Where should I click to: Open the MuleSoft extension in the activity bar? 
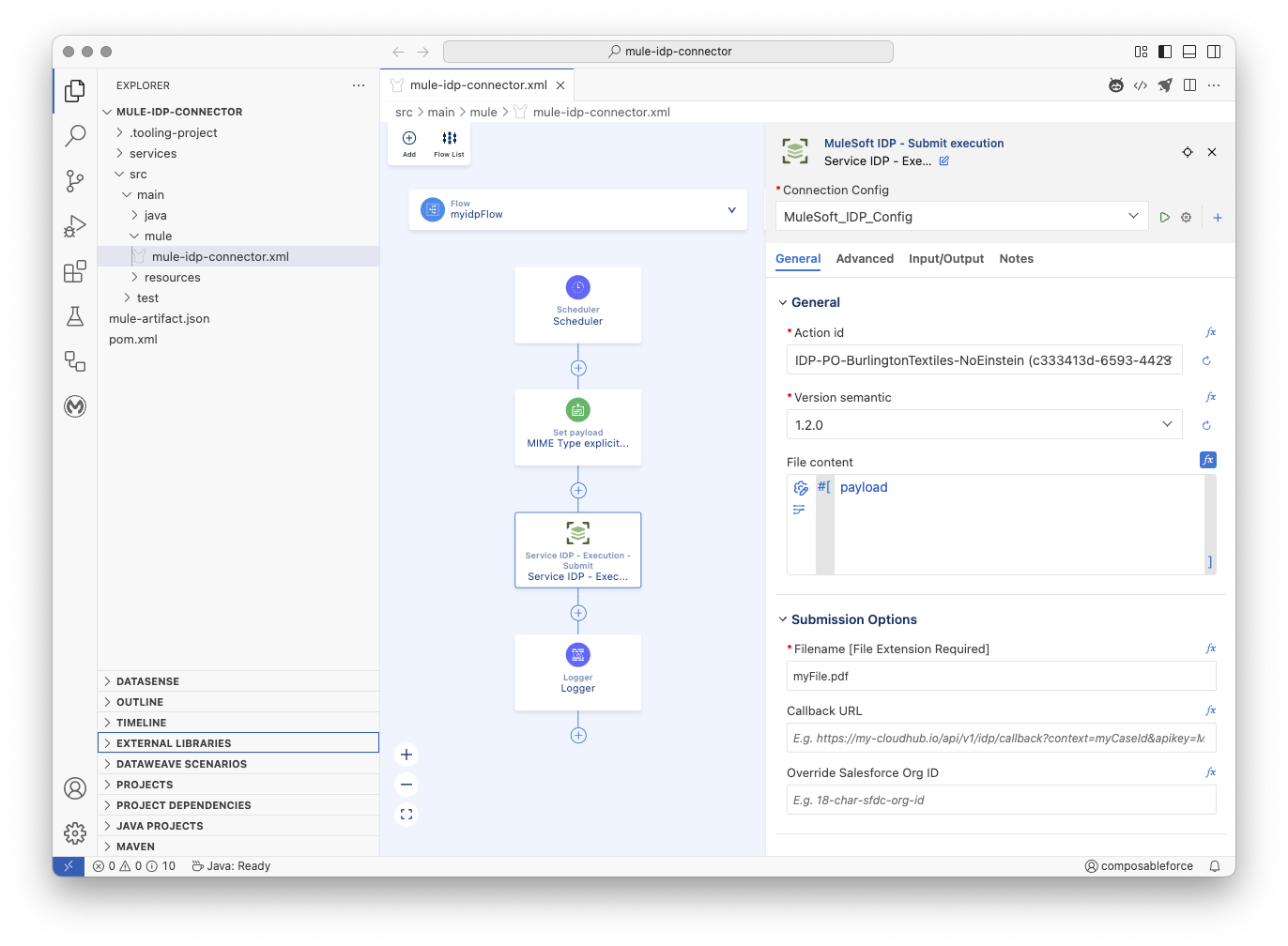[x=75, y=406]
